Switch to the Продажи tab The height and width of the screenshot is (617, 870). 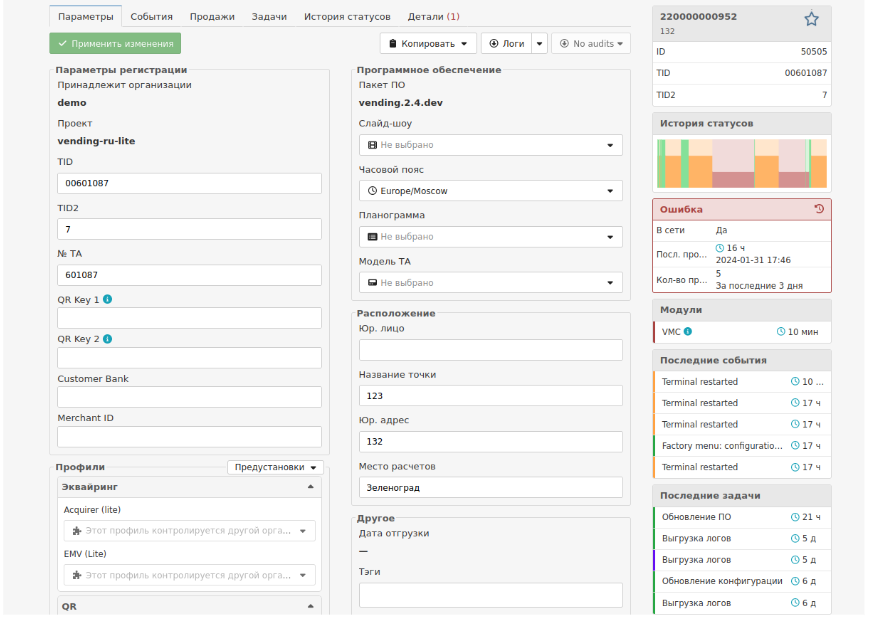pos(212,17)
